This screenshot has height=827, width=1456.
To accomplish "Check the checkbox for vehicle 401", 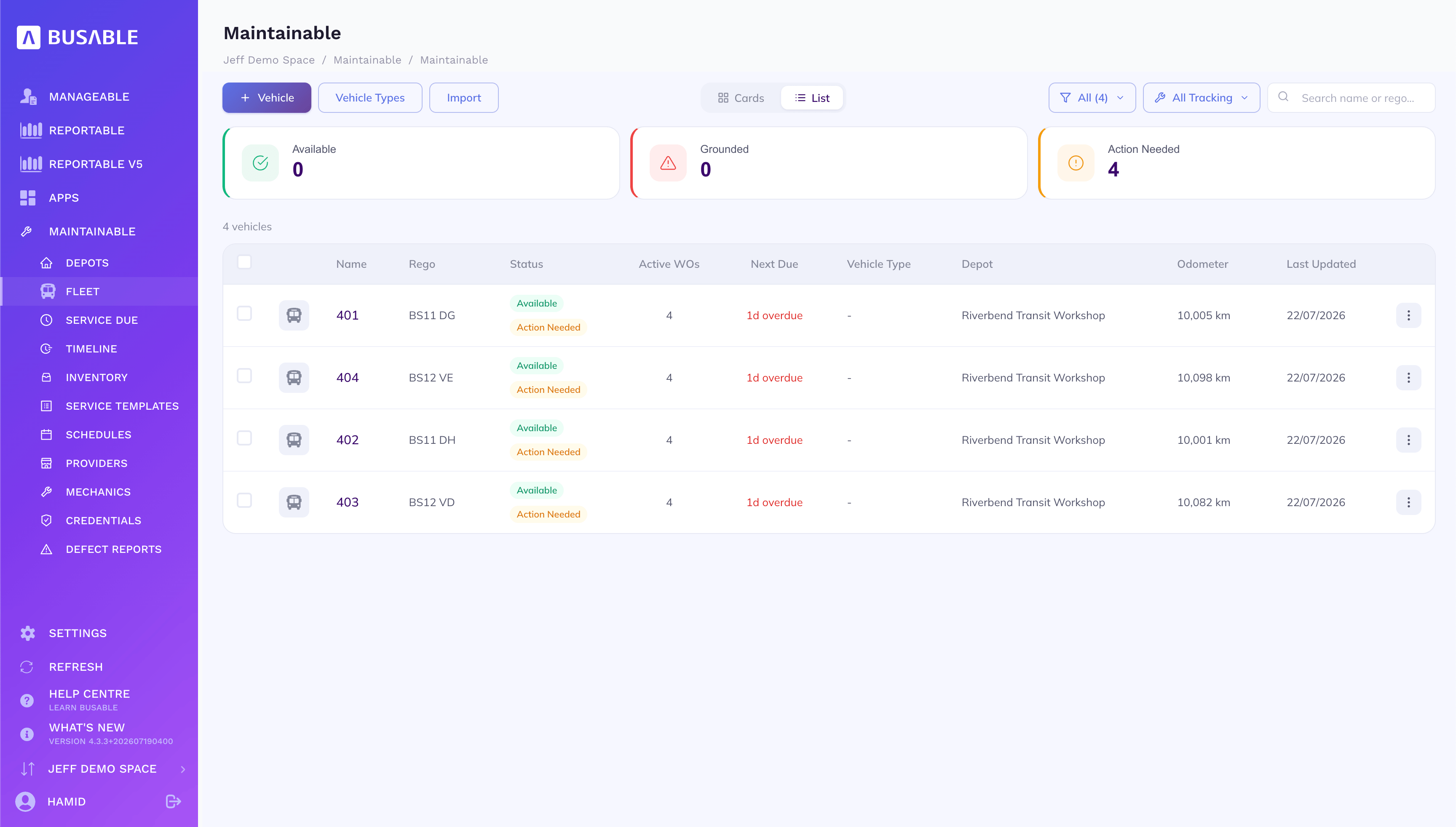I will tap(244, 314).
